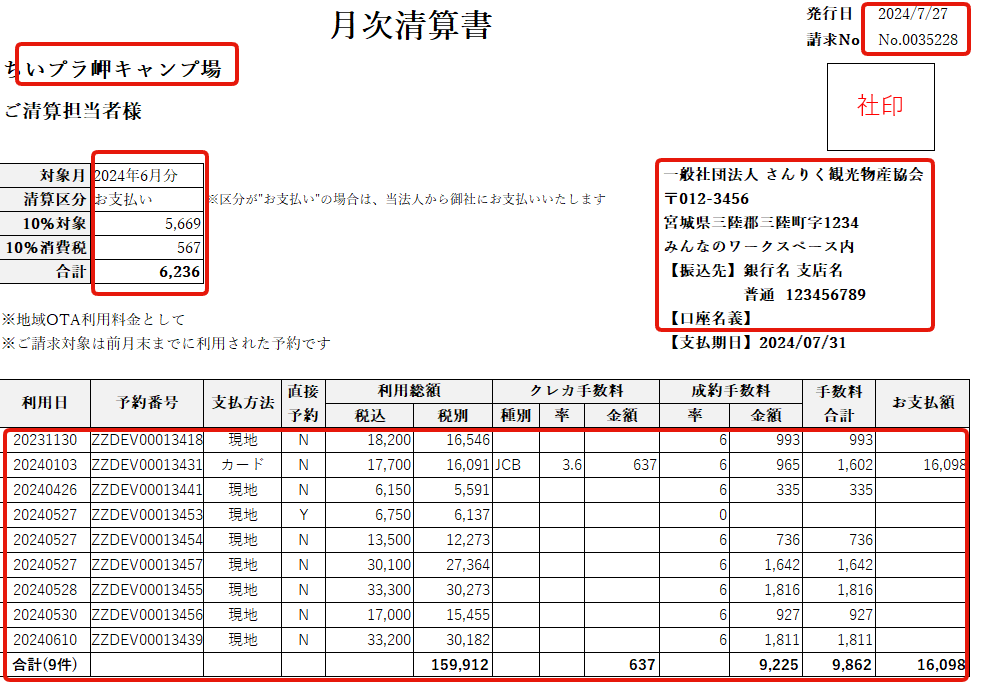Click the クレカ手数料 column header
The image size is (981, 695).
(x=576, y=392)
